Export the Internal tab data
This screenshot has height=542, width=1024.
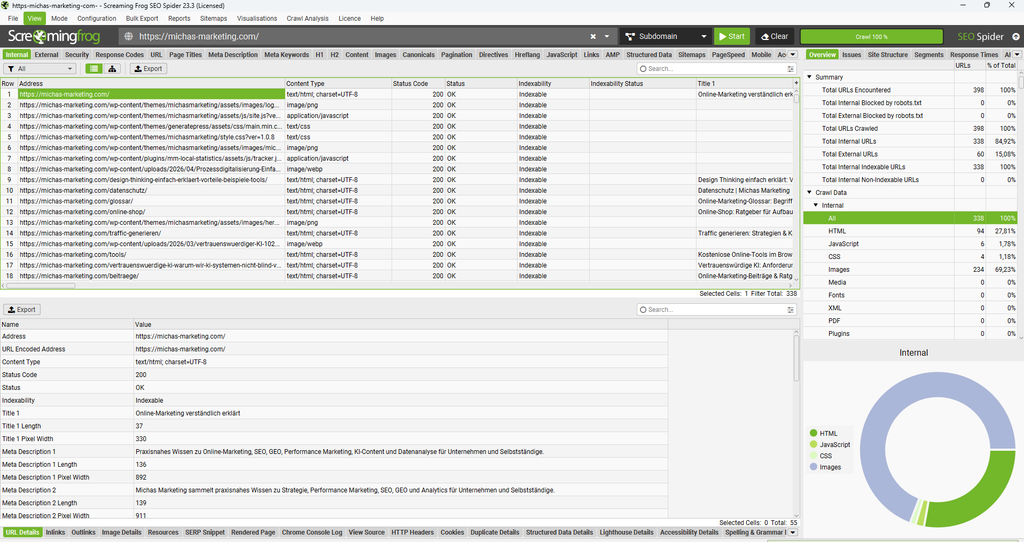(148, 69)
